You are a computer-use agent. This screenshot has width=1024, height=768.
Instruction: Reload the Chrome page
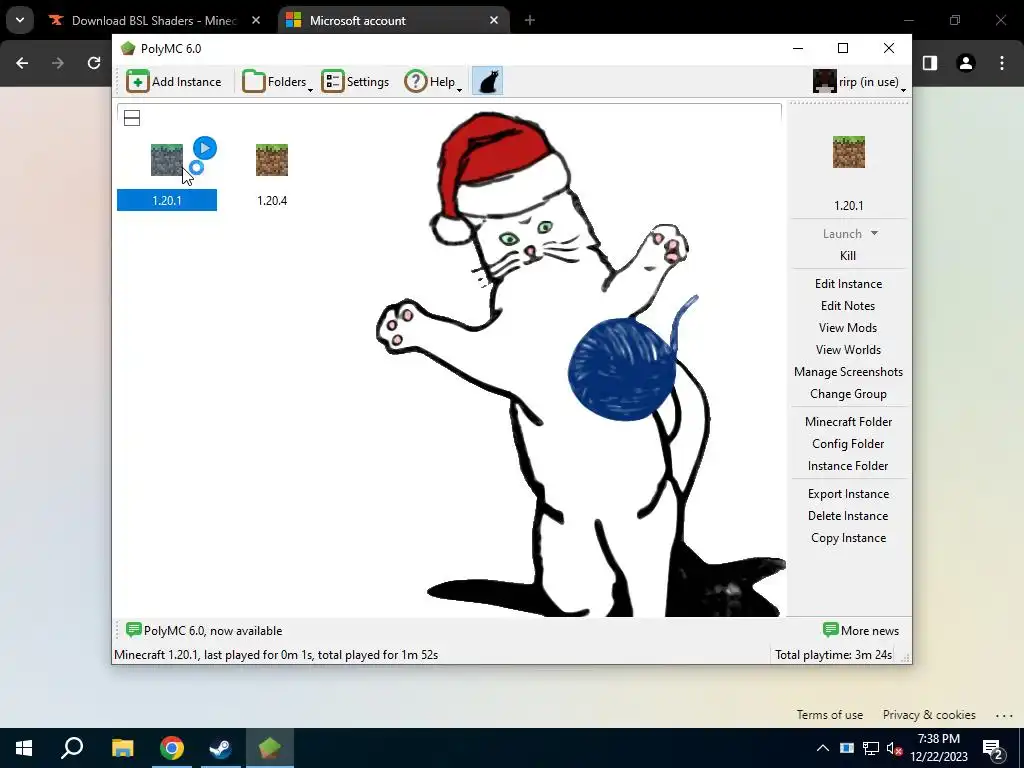point(94,63)
